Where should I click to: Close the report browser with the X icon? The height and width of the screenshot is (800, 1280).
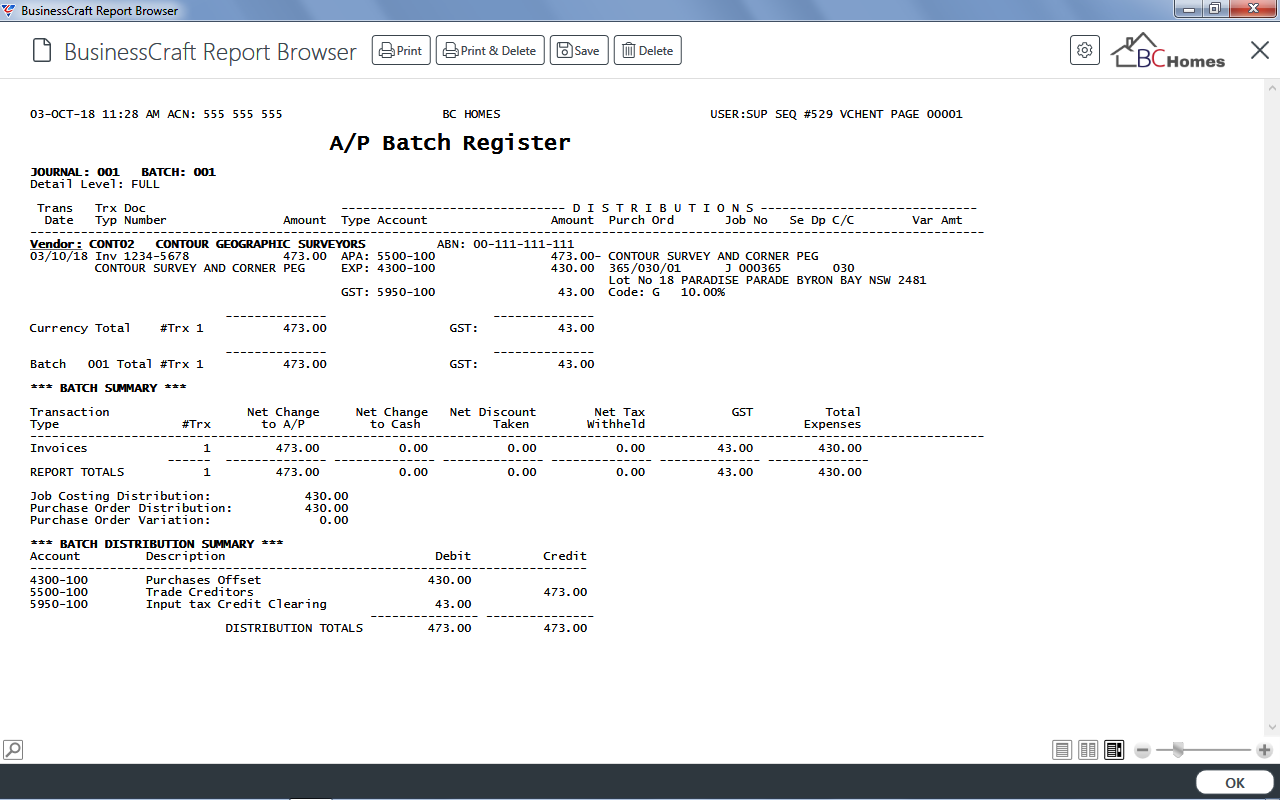pyautogui.click(x=1259, y=50)
